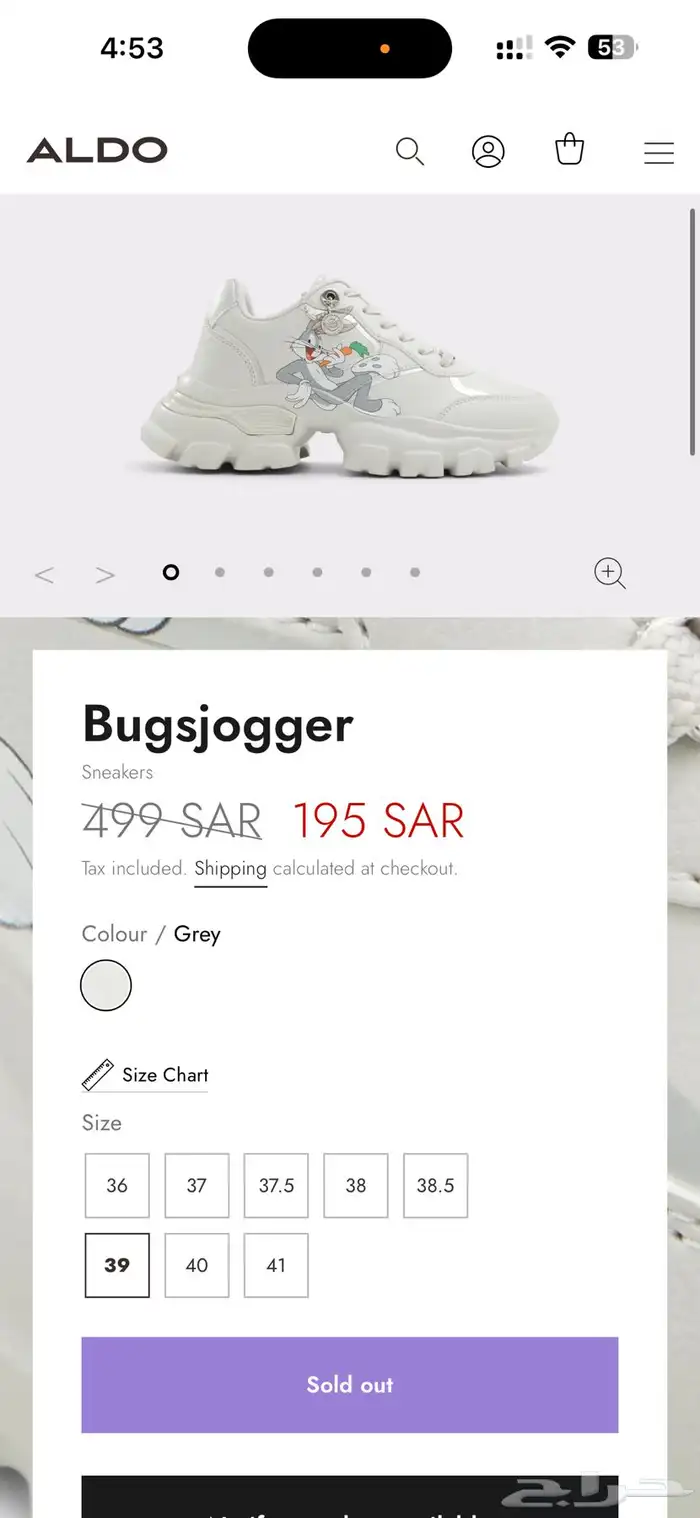The height and width of the screenshot is (1518, 700).
Task: Select size 38.5
Action: point(435,1185)
